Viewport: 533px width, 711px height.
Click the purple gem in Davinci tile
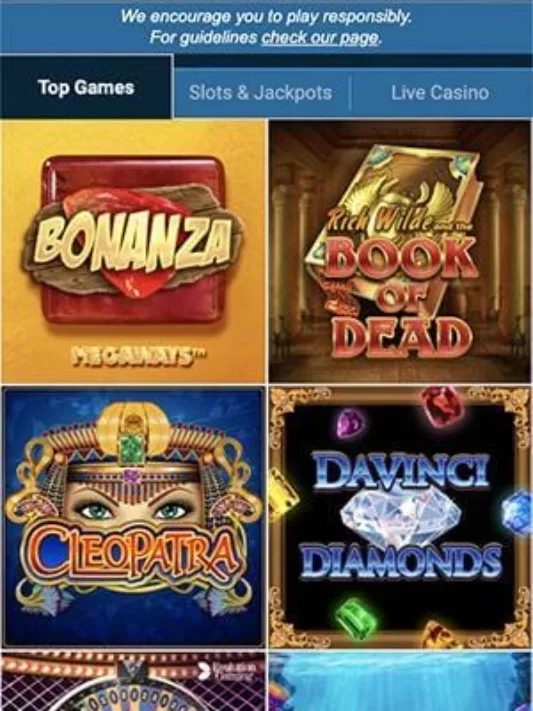[x=350, y=424]
